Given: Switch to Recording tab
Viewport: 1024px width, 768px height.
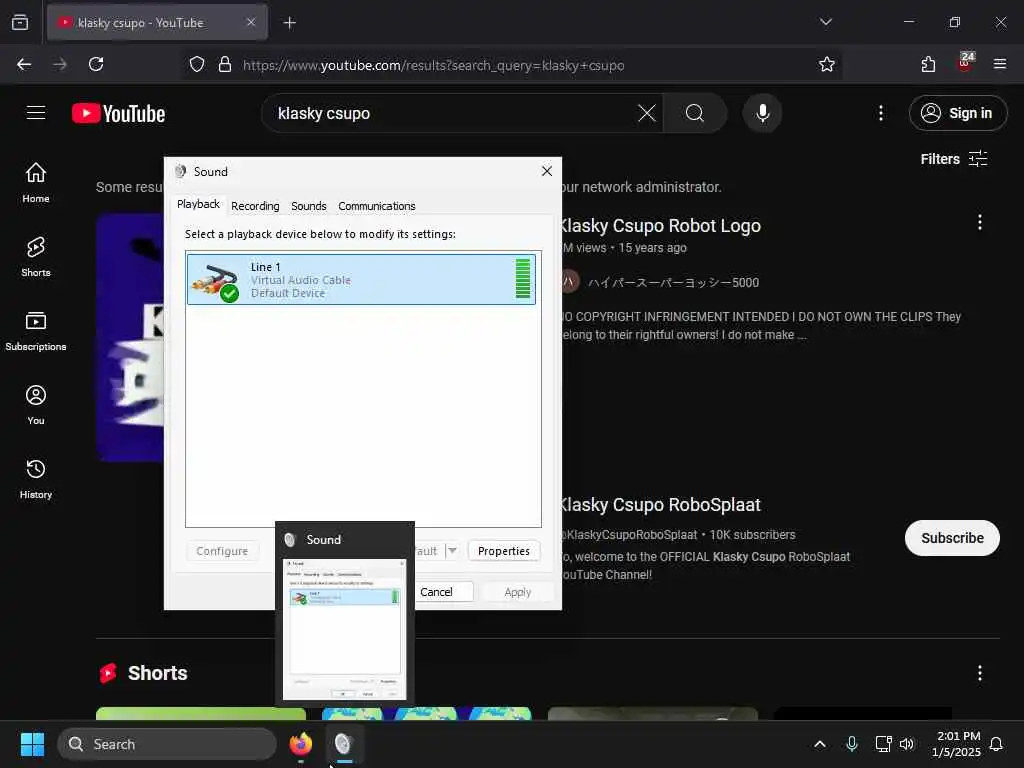Looking at the screenshot, I should pos(255,206).
